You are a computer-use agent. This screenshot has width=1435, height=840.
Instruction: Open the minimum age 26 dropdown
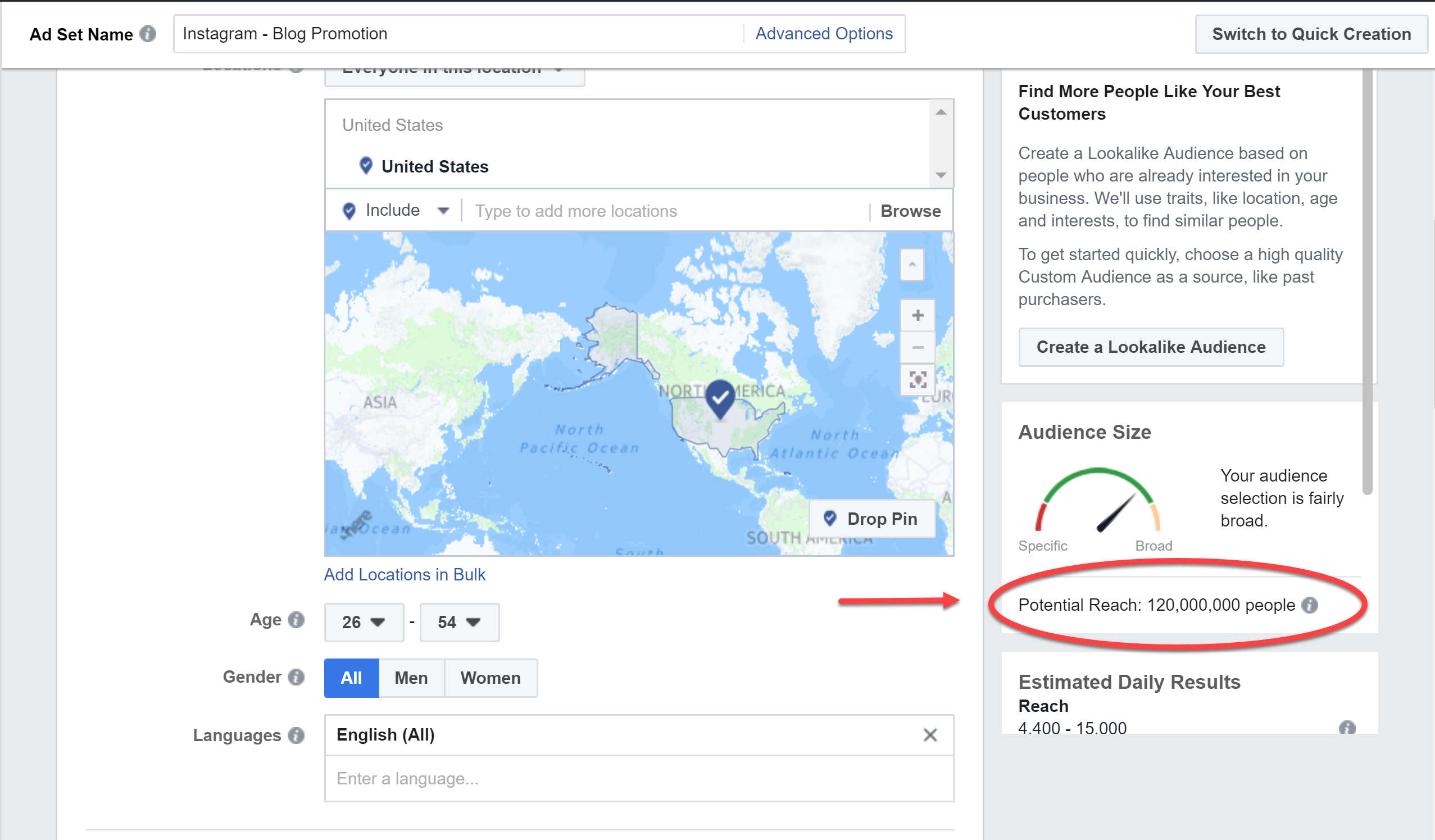(364, 622)
